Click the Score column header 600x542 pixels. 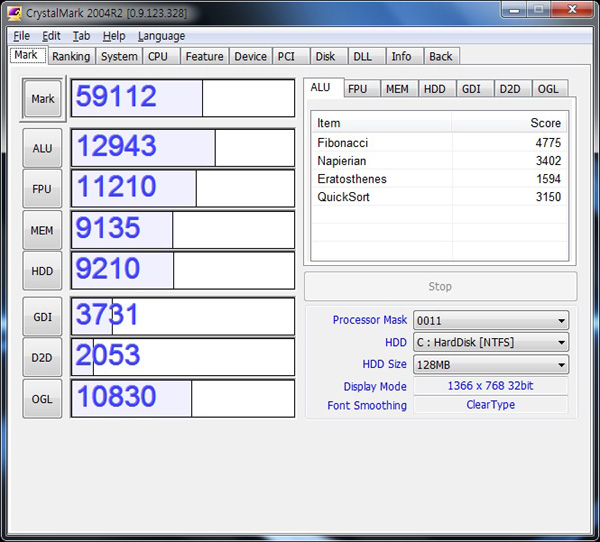tap(509, 123)
